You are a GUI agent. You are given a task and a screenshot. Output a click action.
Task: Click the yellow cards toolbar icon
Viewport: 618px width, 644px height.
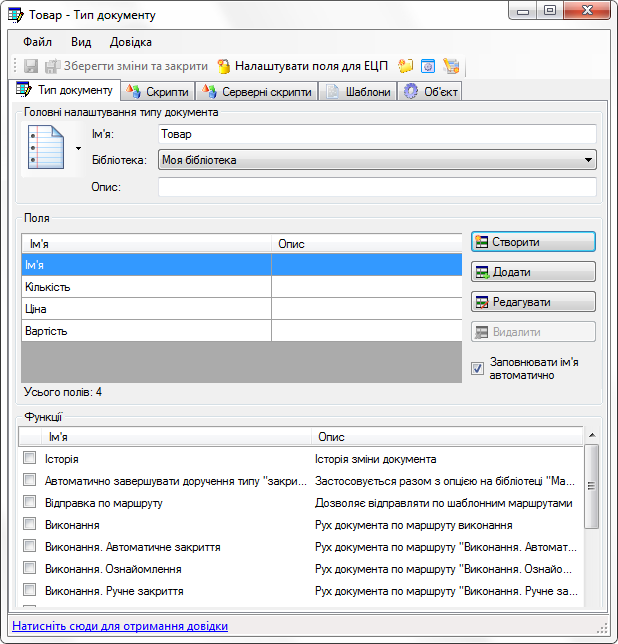406,66
